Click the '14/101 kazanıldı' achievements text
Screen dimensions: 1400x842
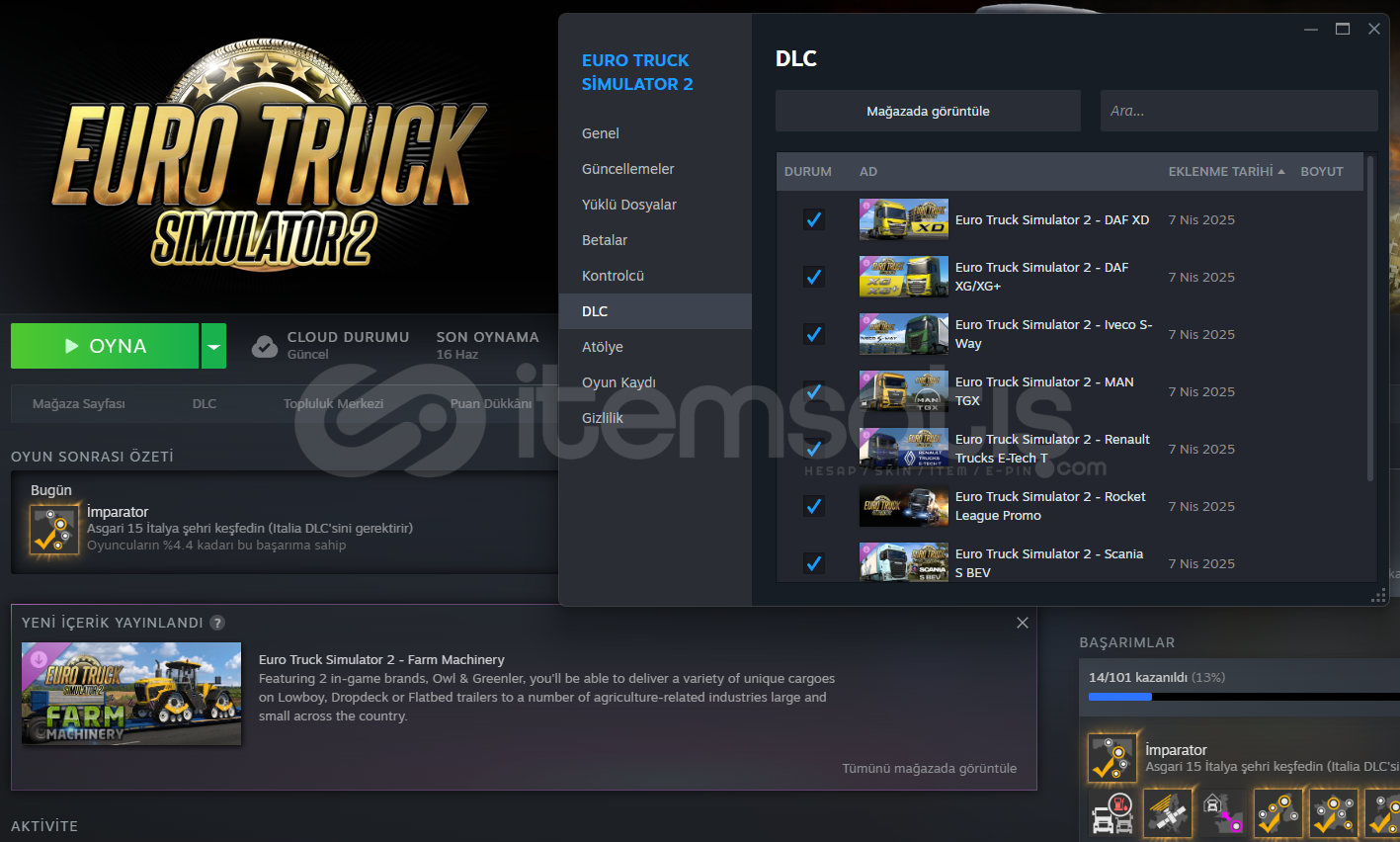(x=1138, y=677)
